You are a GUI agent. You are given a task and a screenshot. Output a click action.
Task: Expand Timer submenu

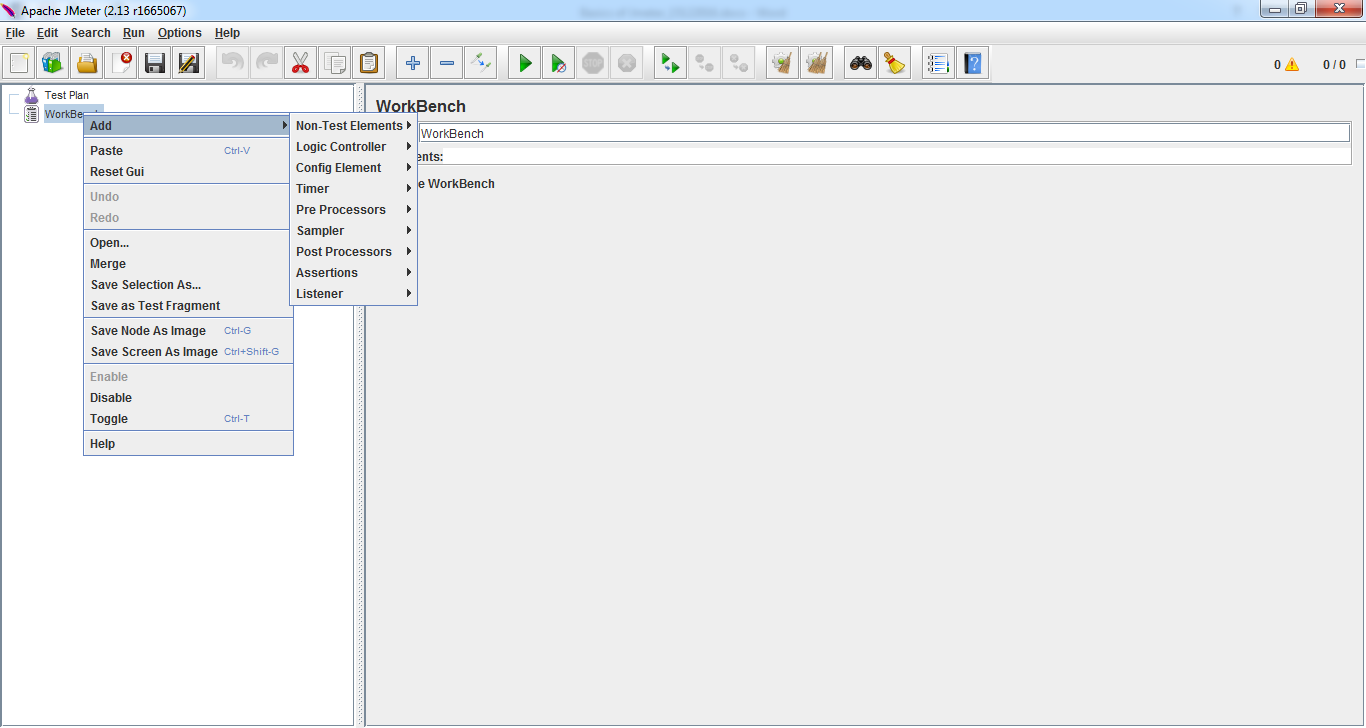pyautogui.click(x=353, y=189)
